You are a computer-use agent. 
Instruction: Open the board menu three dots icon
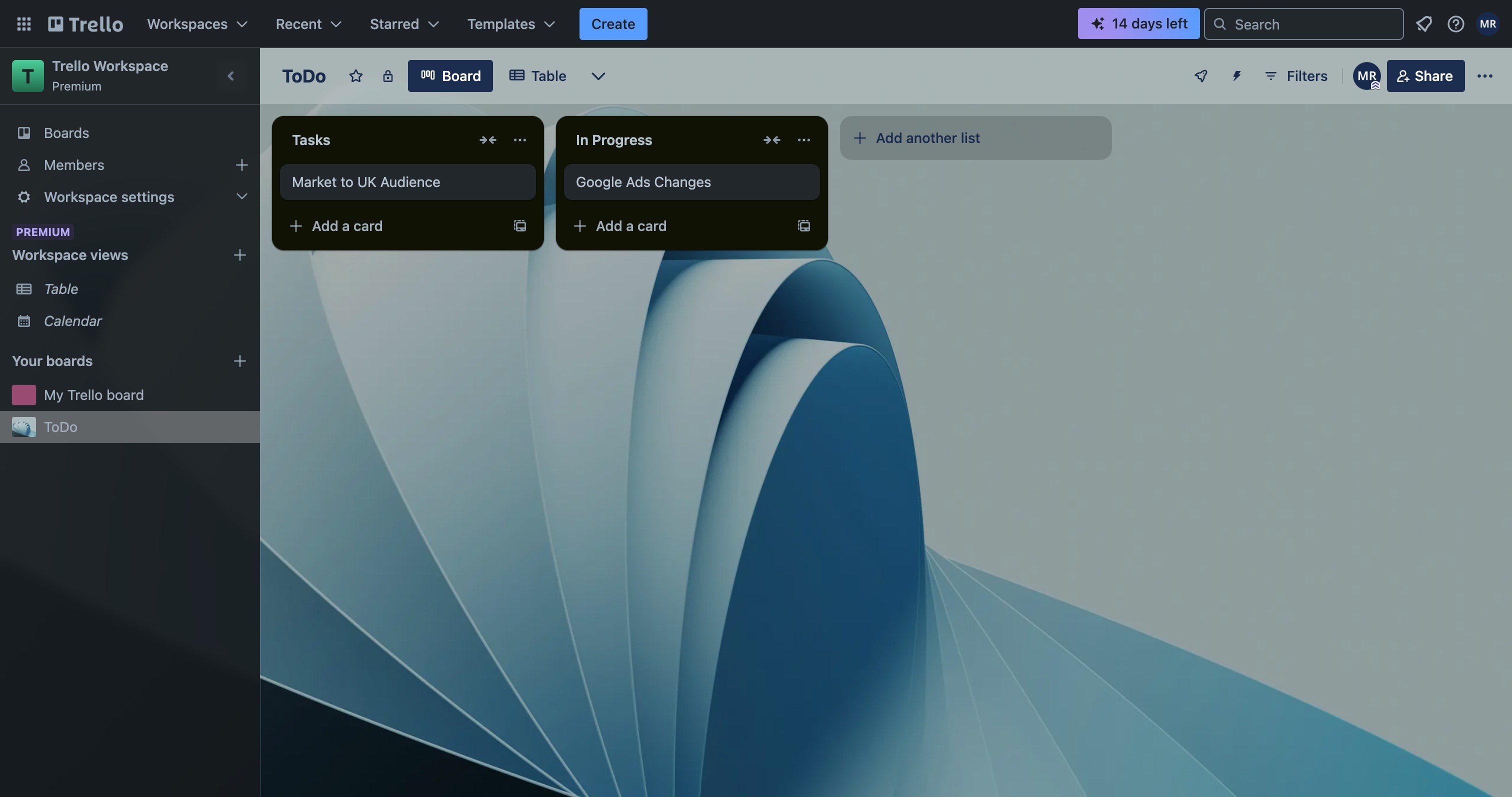coord(1485,75)
